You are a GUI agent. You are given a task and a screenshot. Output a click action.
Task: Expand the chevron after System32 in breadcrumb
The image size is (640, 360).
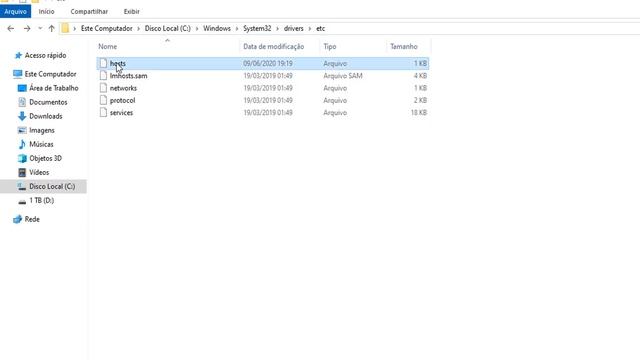[x=278, y=28]
